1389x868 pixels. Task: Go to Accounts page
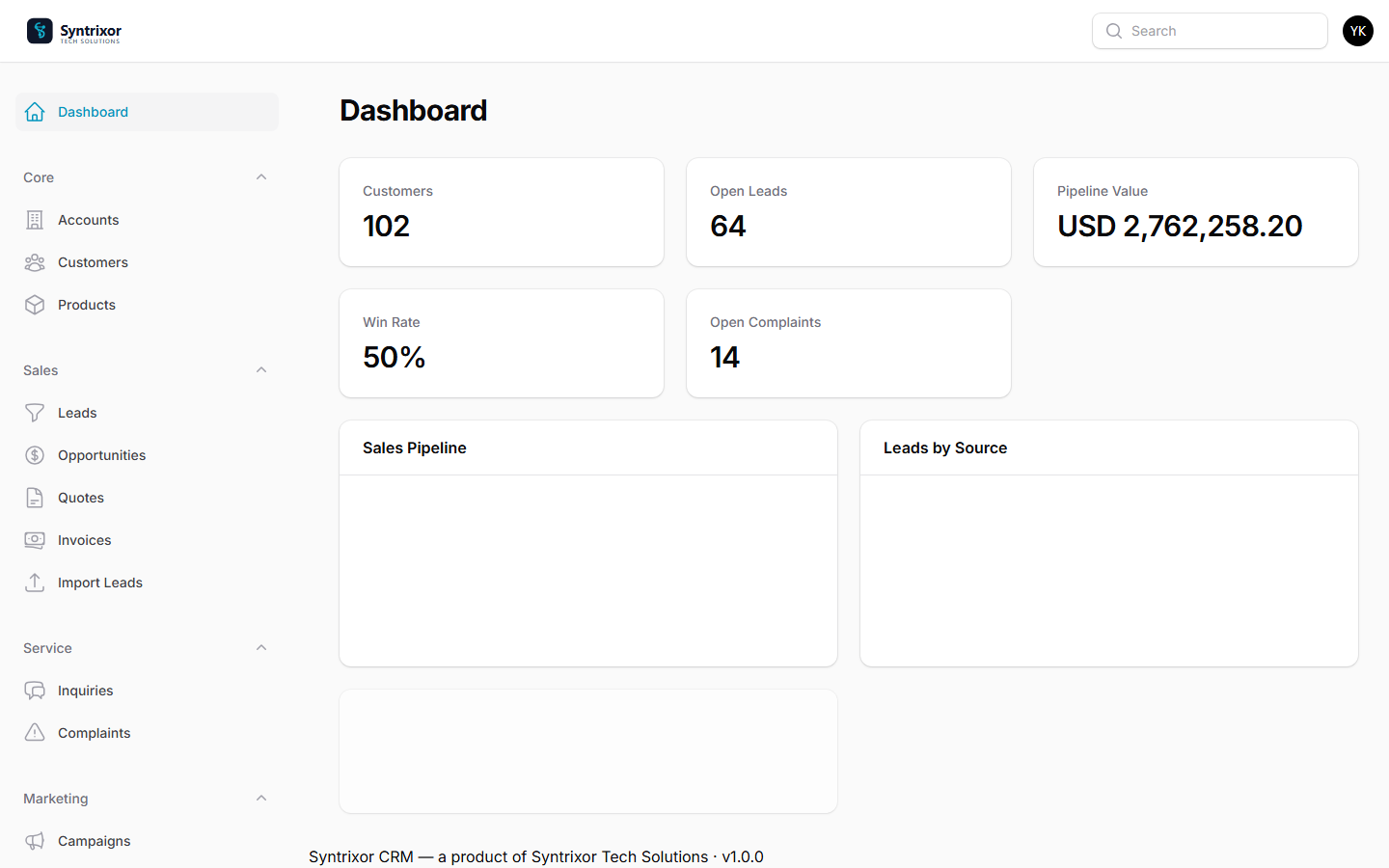147,220
